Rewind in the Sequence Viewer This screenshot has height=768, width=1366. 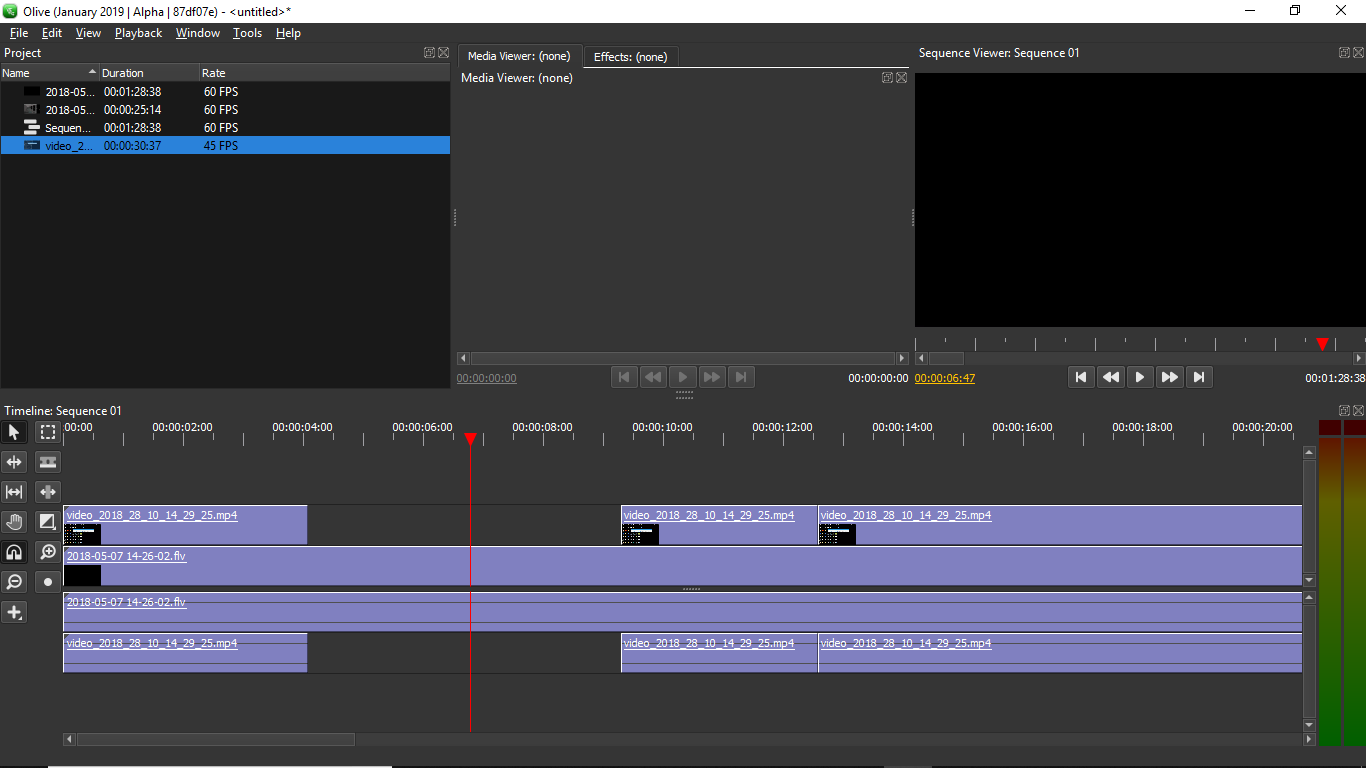tap(1110, 377)
